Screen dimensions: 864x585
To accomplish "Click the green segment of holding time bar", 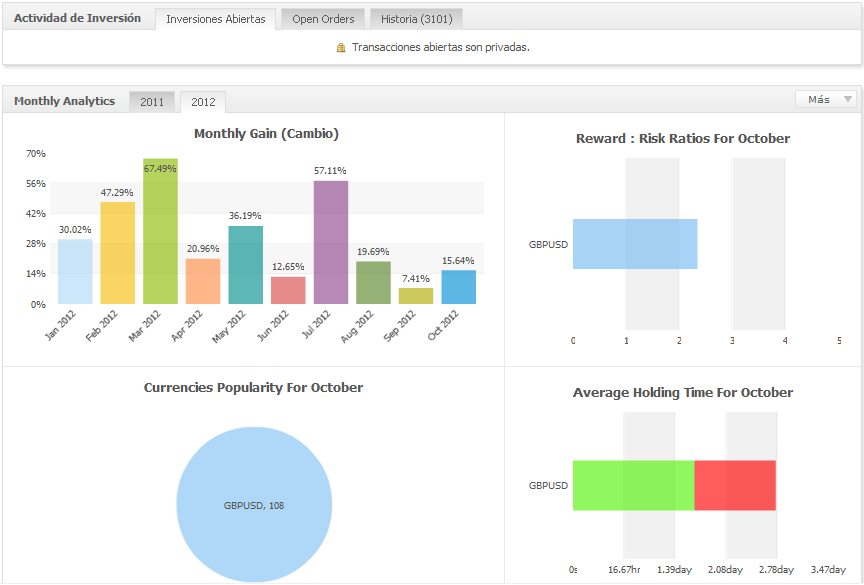I will click(633, 486).
